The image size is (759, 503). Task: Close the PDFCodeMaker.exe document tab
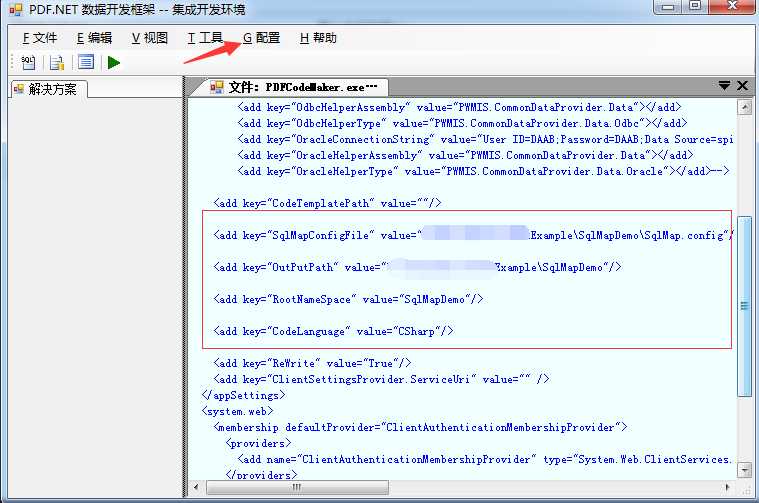(743, 86)
